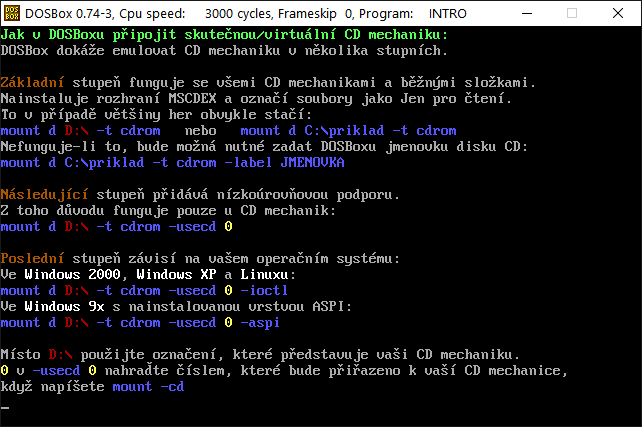Click the blinking cursor at the bottom
The image size is (642, 427).
[5, 407]
